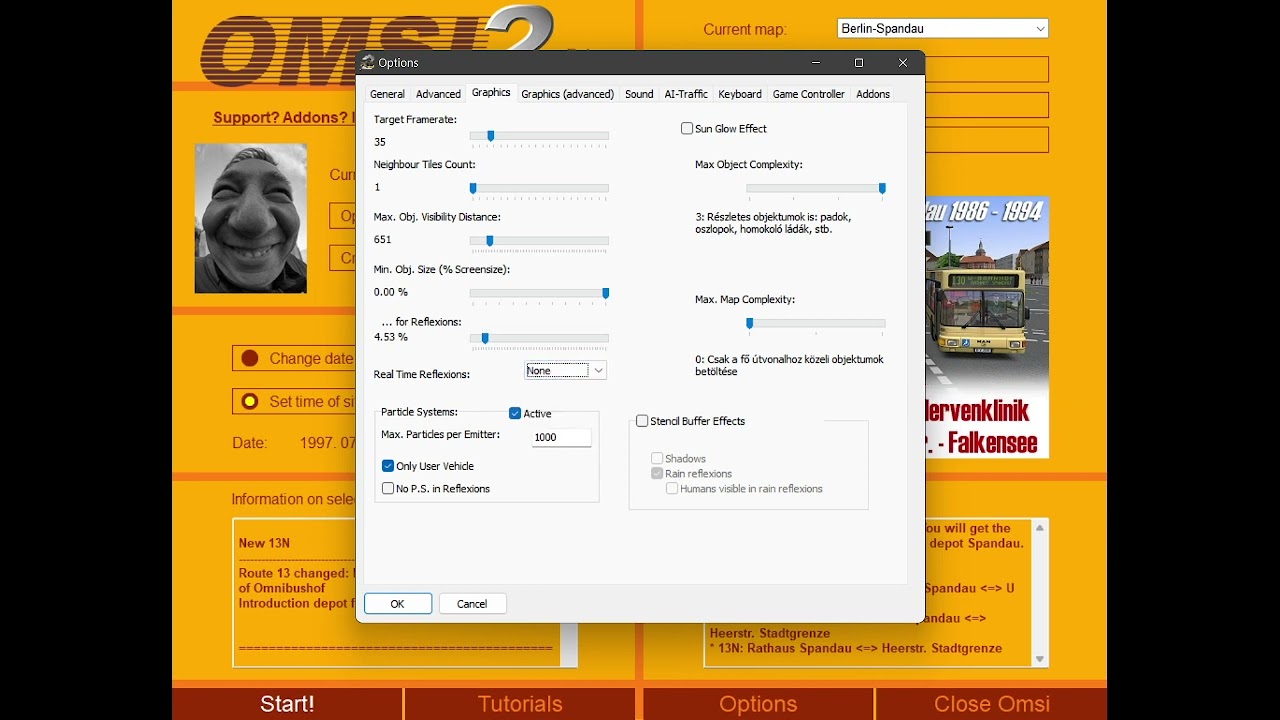Click the New 13N info heading
This screenshot has width=1280, height=720.
[264, 543]
